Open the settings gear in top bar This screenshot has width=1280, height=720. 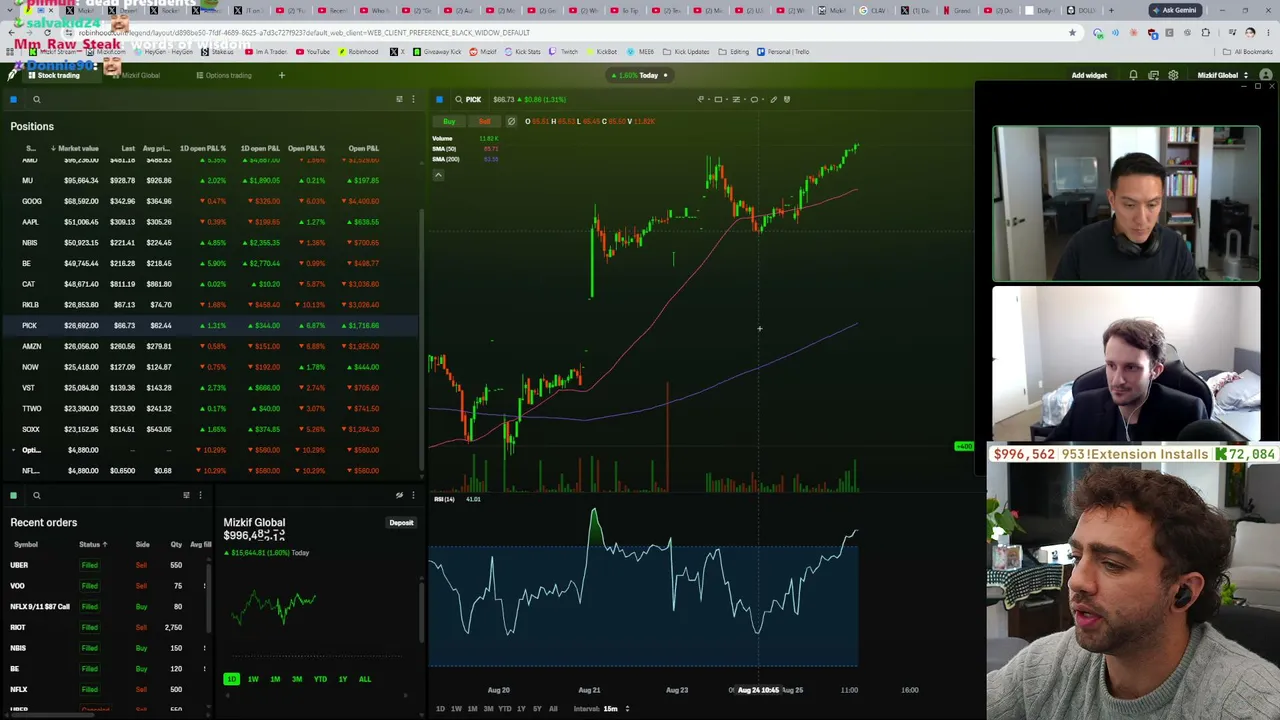(x=1173, y=75)
